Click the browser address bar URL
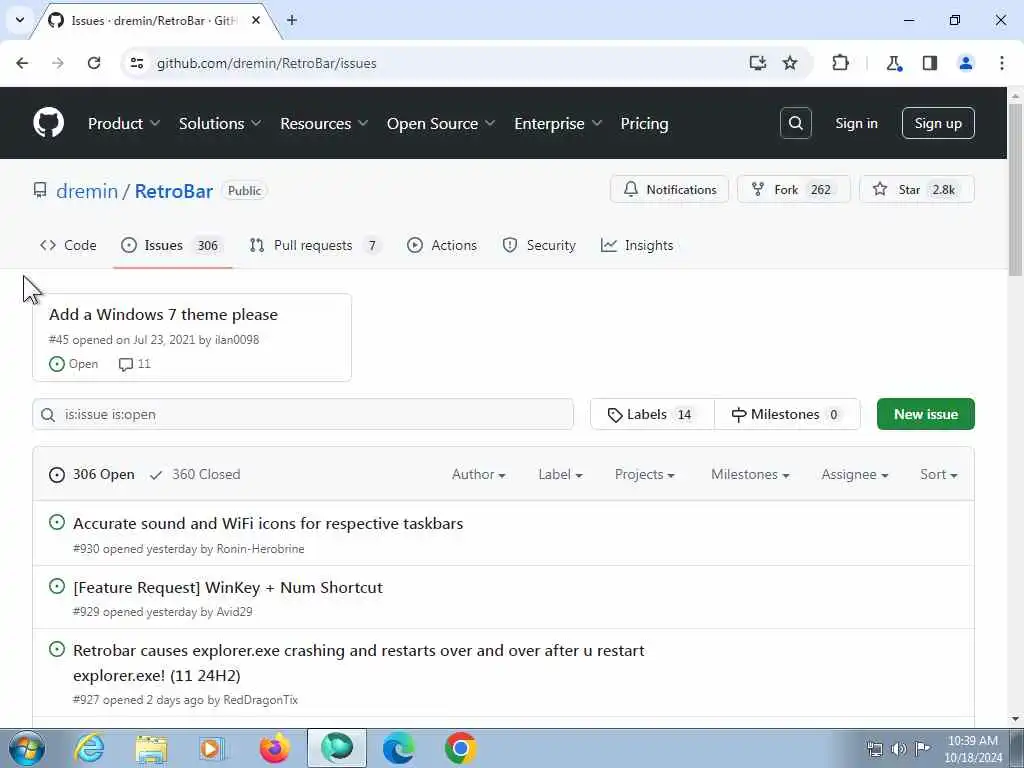This screenshot has height=768, width=1024. (x=266, y=63)
